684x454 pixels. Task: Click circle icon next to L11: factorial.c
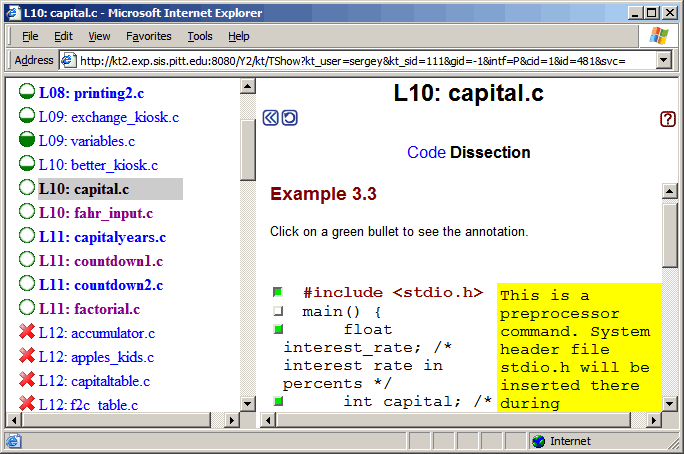[x=27, y=307]
